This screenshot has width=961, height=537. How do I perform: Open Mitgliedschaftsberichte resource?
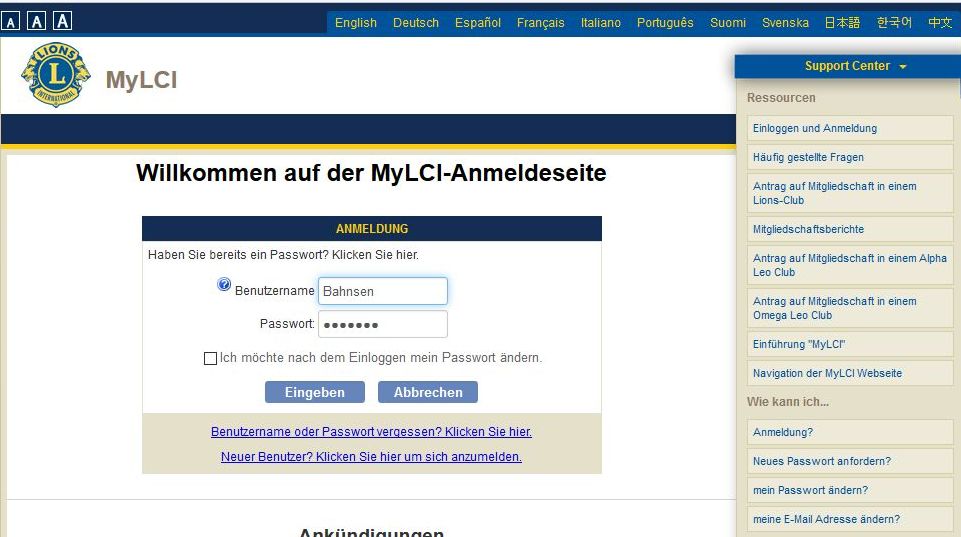pyautogui.click(x=850, y=229)
